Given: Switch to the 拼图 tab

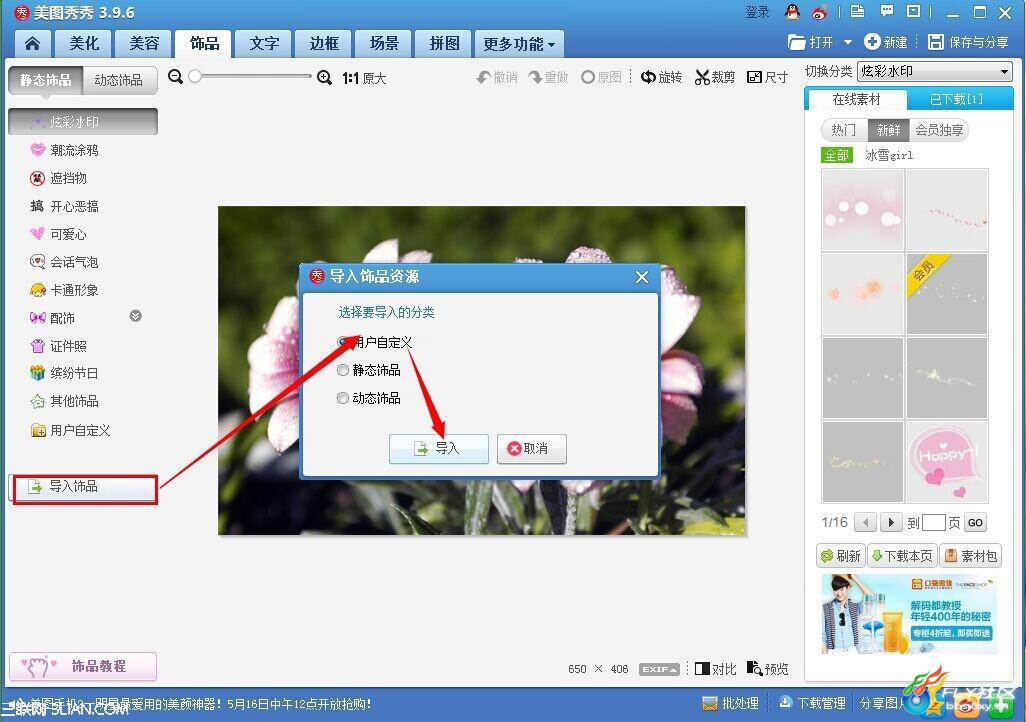Looking at the screenshot, I should click(x=444, y=44).
